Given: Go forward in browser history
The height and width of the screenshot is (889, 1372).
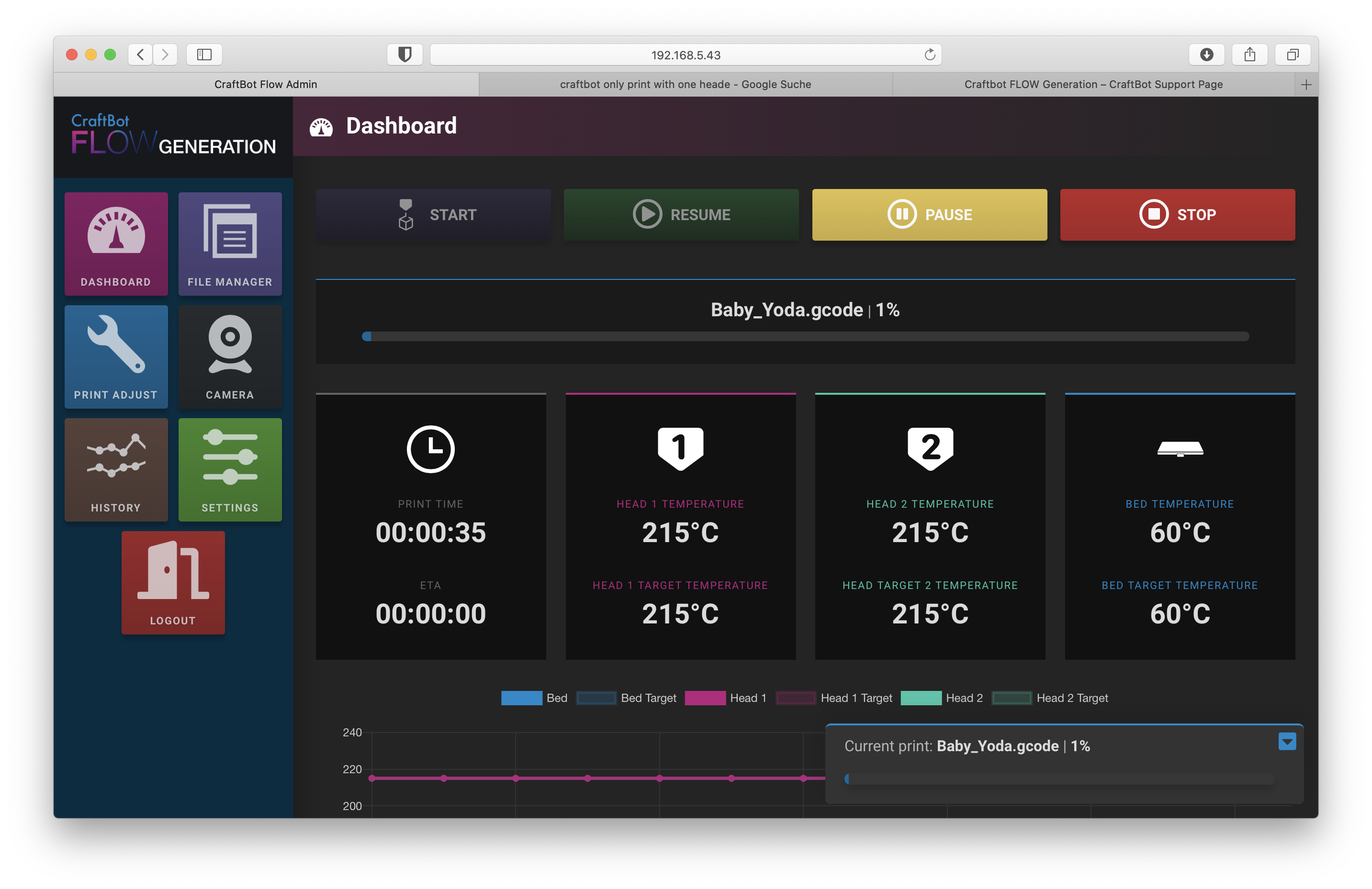Looking at the screenshot, I should coord(166,55).
